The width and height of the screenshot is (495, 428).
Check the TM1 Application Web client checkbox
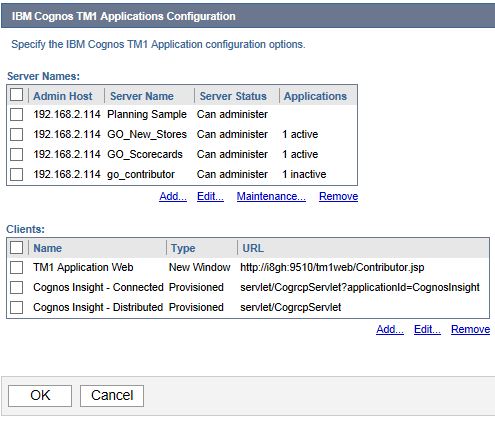16,268
